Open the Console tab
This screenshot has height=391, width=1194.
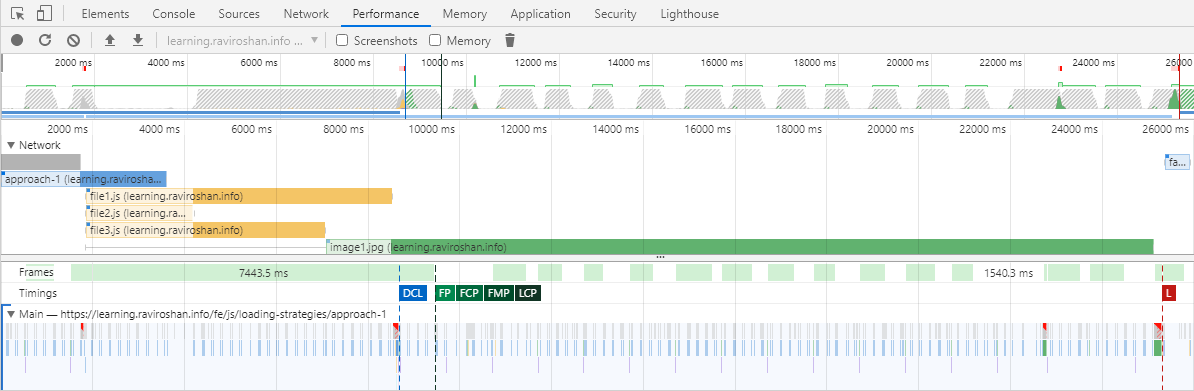pyautogui.click(x=174, y=14)
